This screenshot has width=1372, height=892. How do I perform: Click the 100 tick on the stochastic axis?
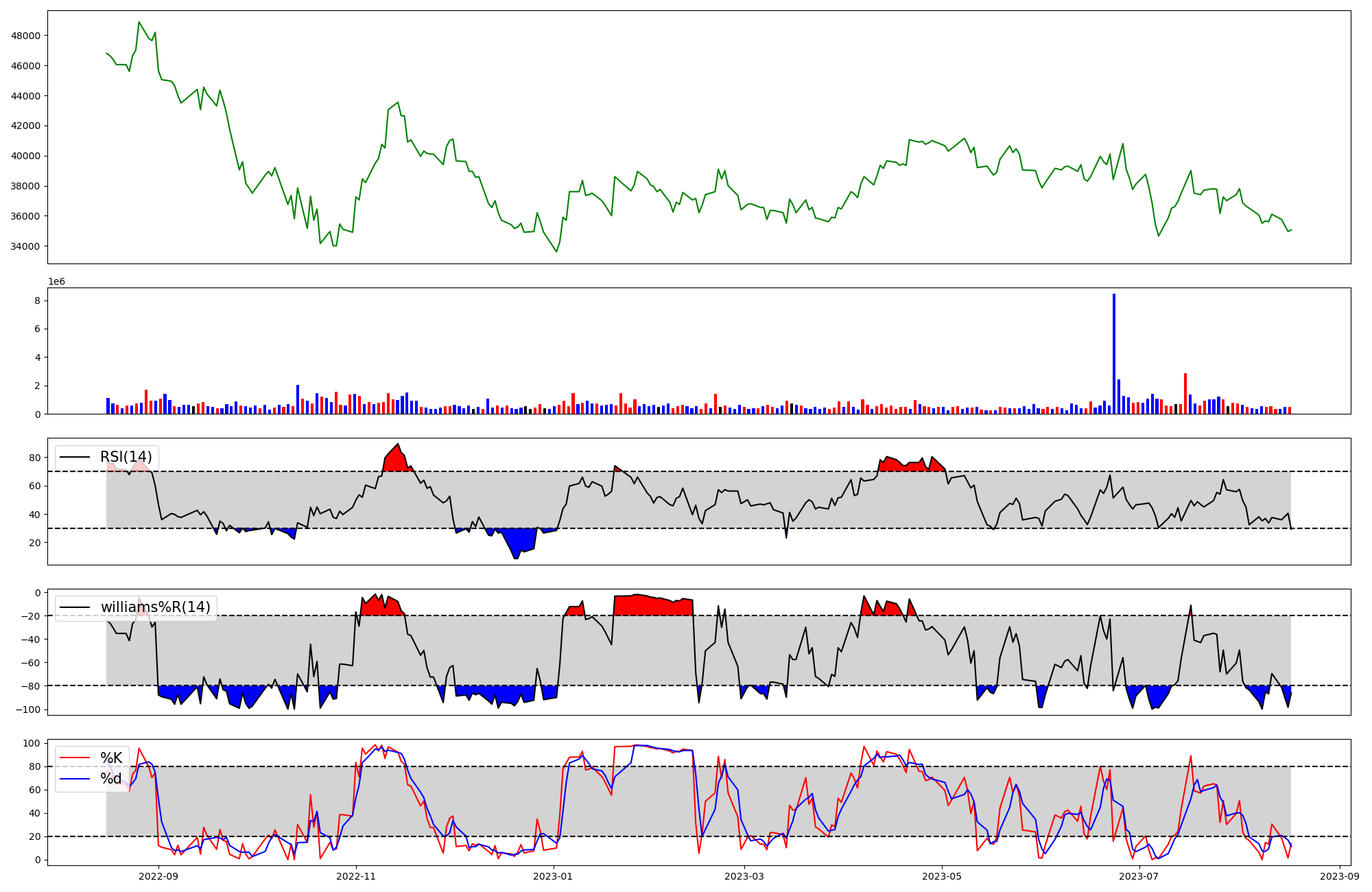click(32, 743)
